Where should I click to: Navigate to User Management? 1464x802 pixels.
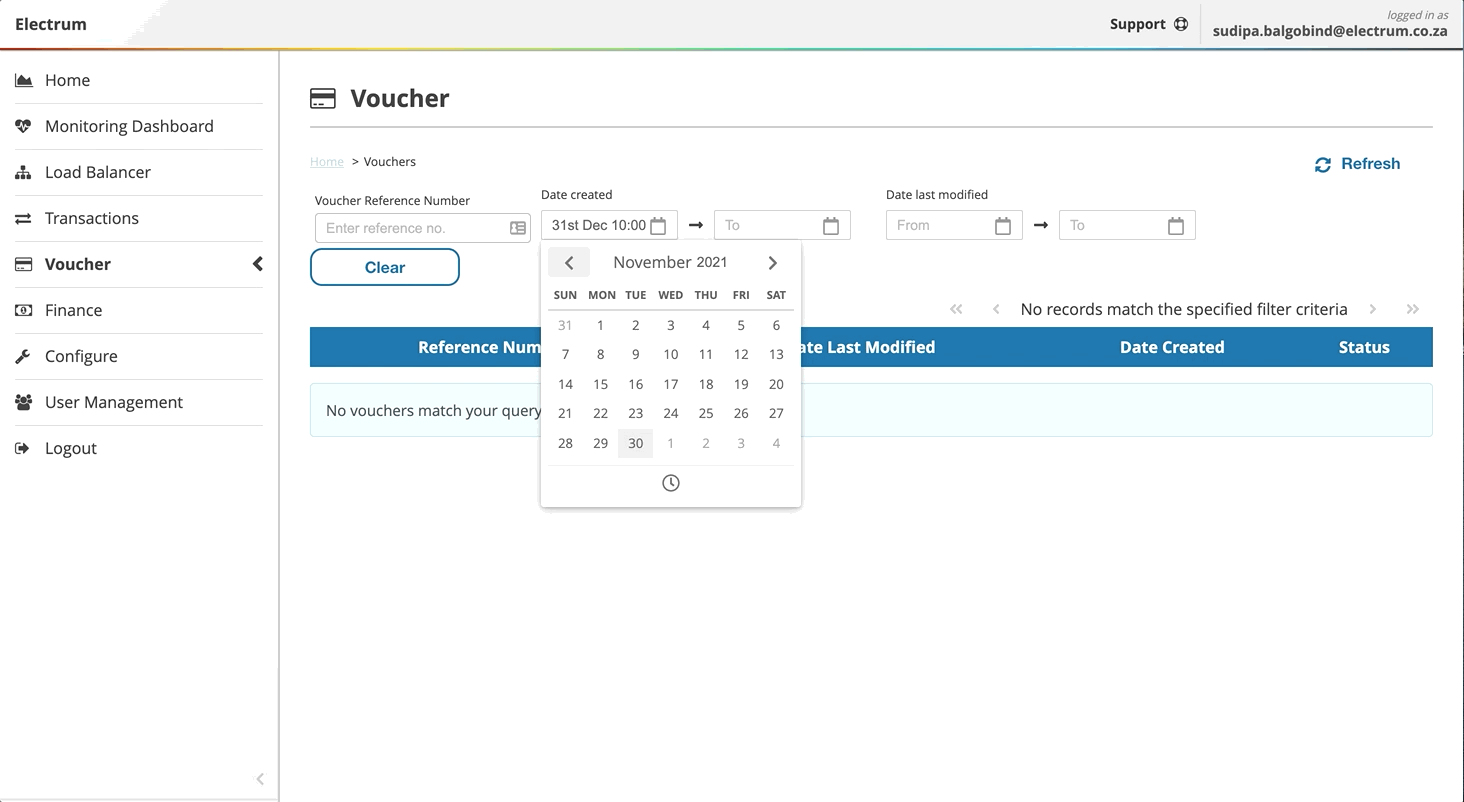[x=113, y=402]
